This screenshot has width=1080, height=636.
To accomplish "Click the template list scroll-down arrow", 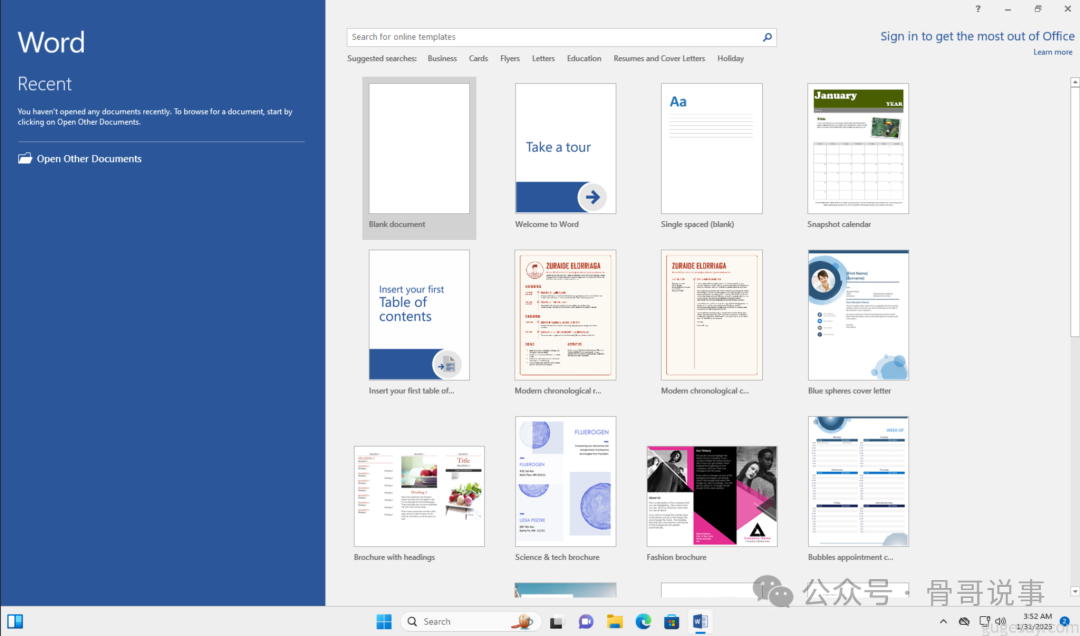I will point(1074,591).
